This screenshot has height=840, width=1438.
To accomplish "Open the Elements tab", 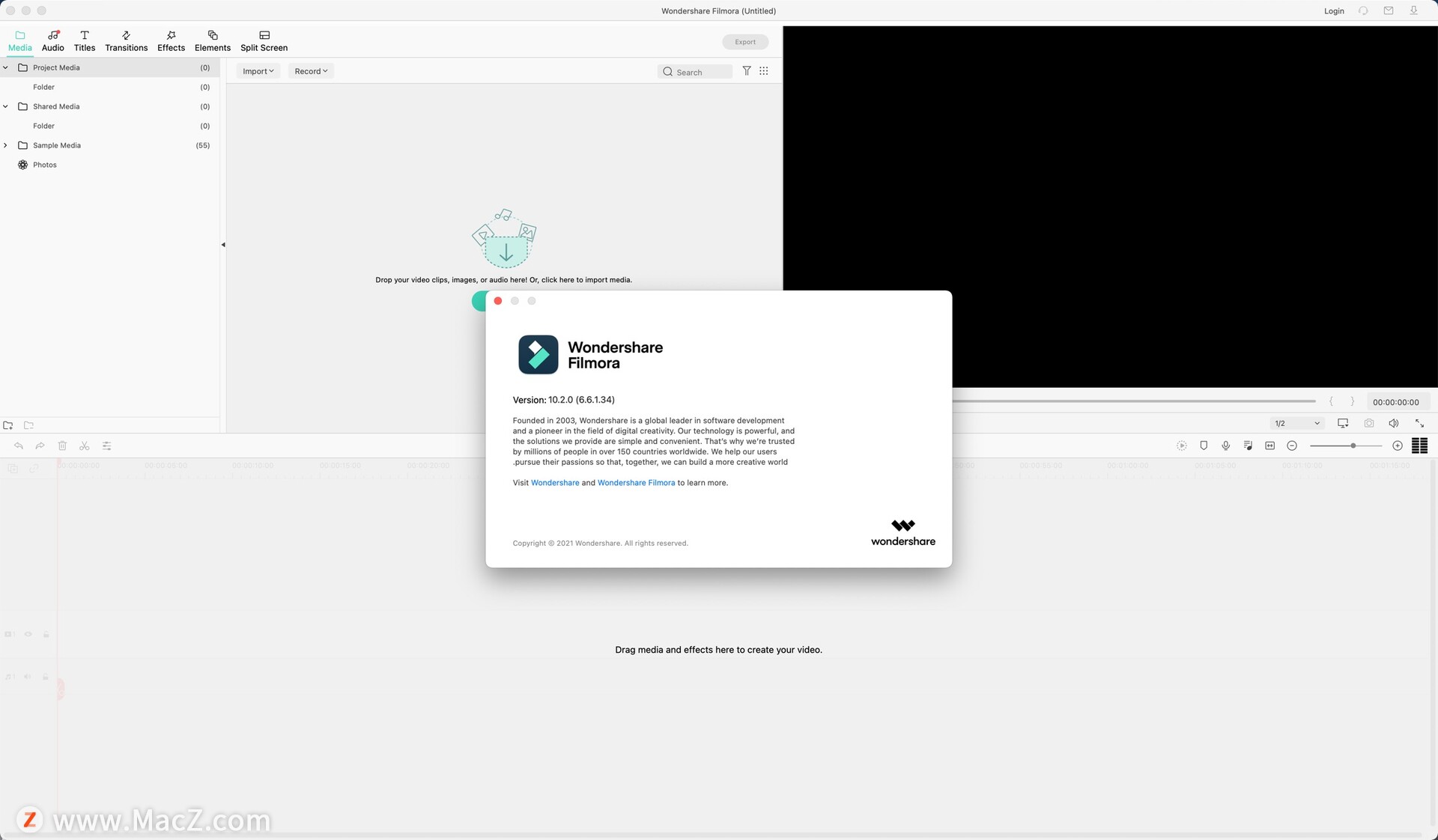I will coord(213,41).
